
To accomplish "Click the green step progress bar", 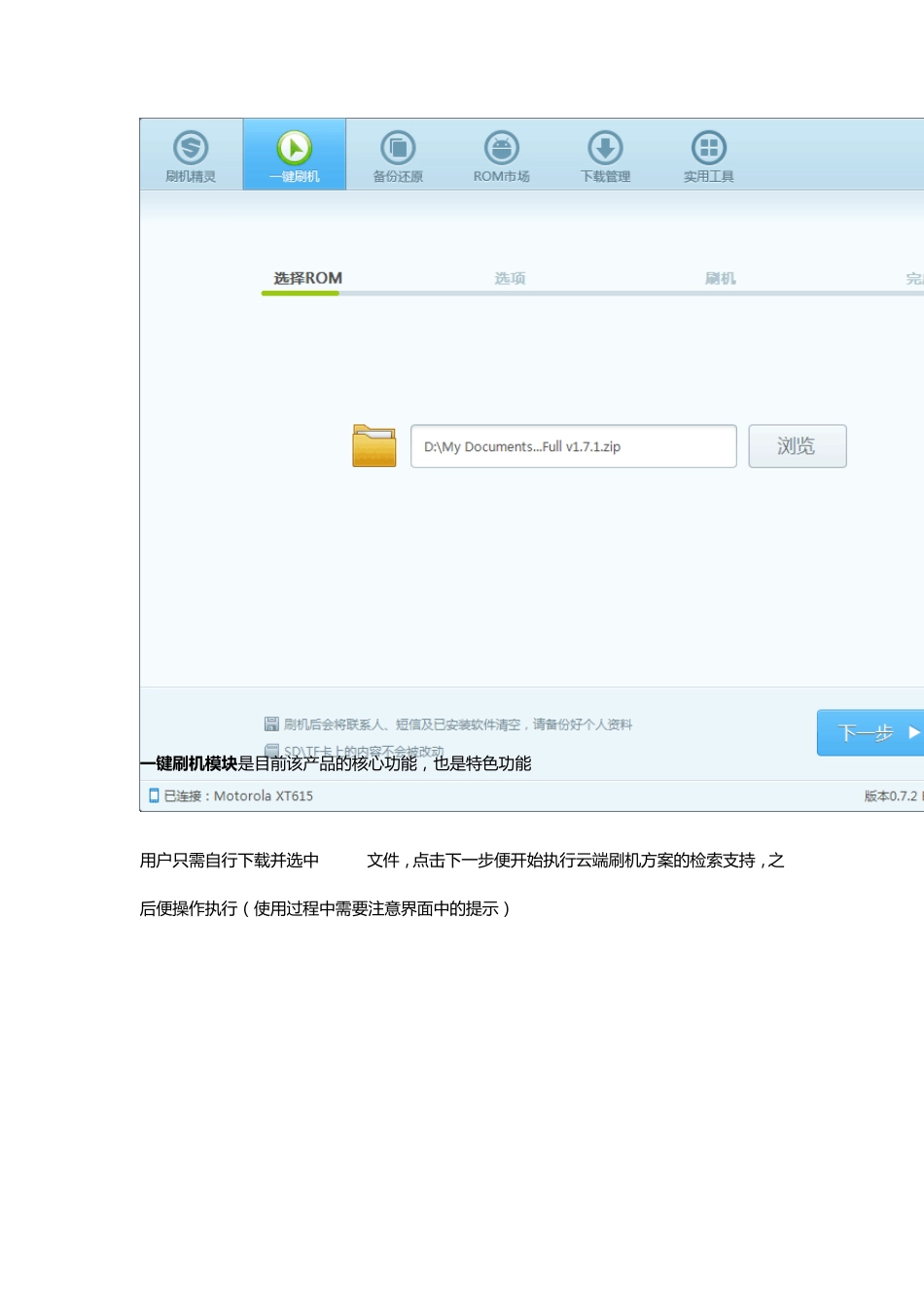I will coord(301,293).
